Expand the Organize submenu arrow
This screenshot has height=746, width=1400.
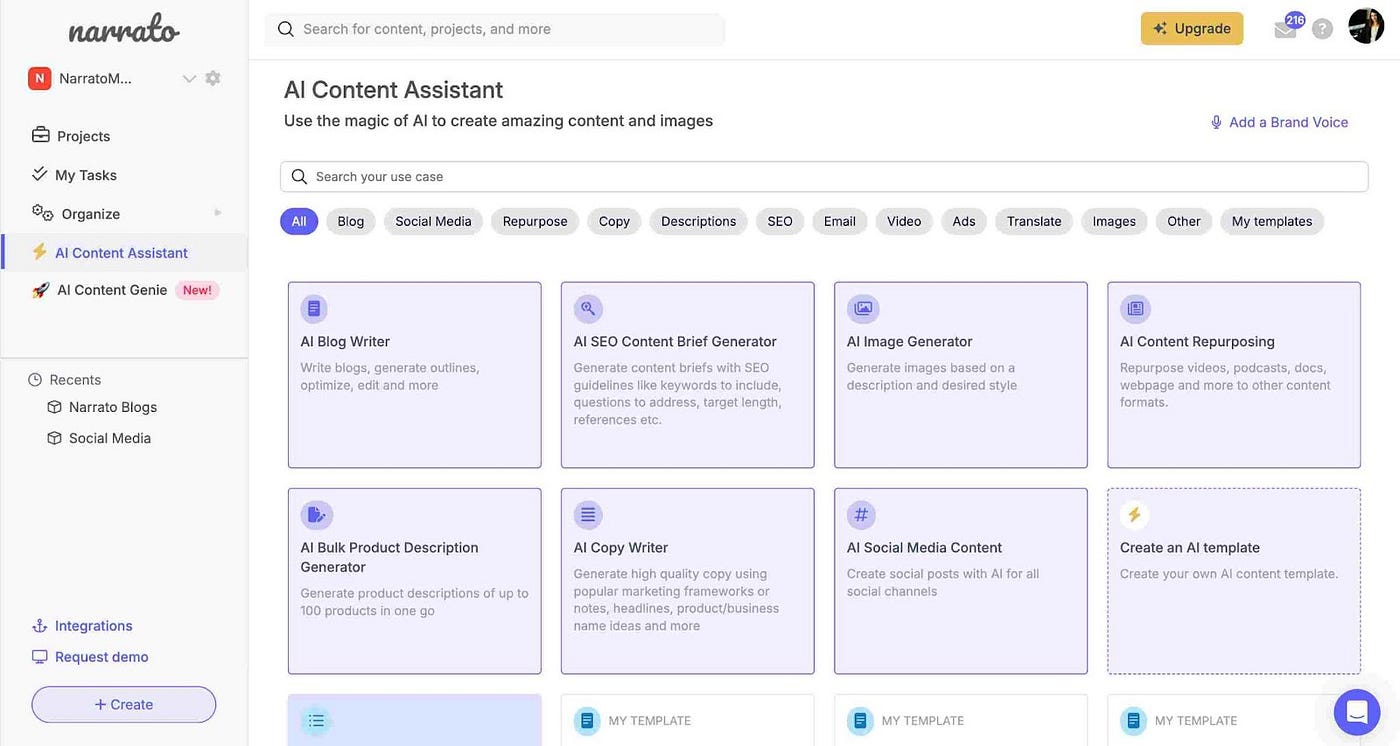coord(218,213)
